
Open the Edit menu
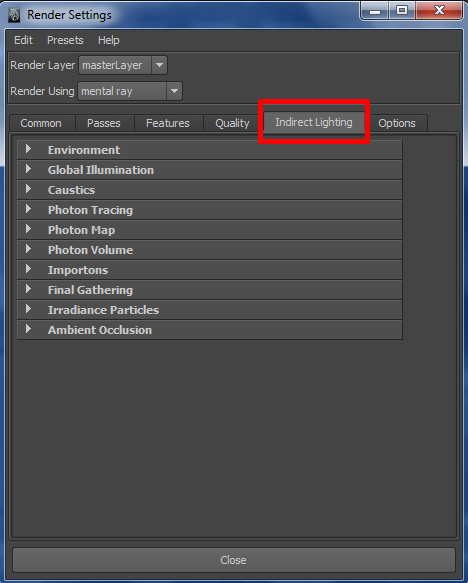23,40
